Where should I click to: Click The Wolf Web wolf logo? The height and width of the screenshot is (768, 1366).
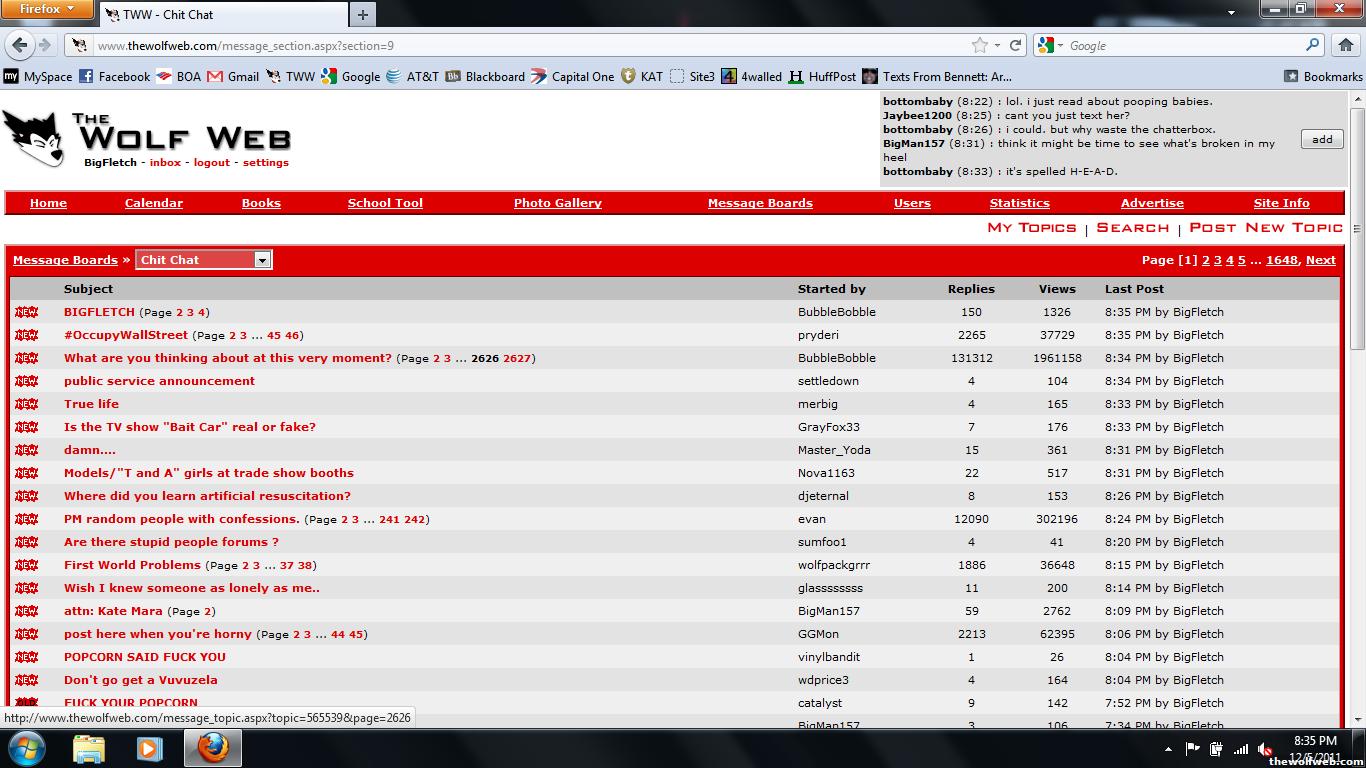[34, 138]
